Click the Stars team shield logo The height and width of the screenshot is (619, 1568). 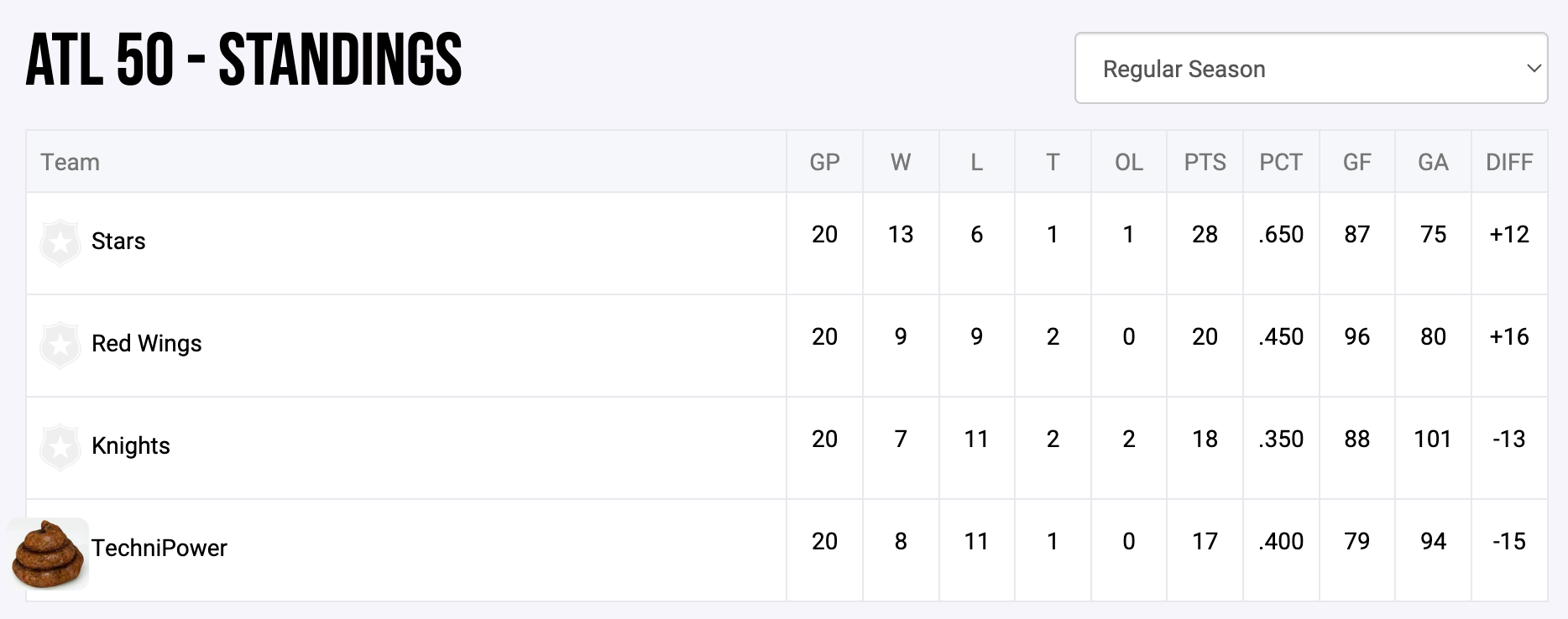click(x=60, y=242)
